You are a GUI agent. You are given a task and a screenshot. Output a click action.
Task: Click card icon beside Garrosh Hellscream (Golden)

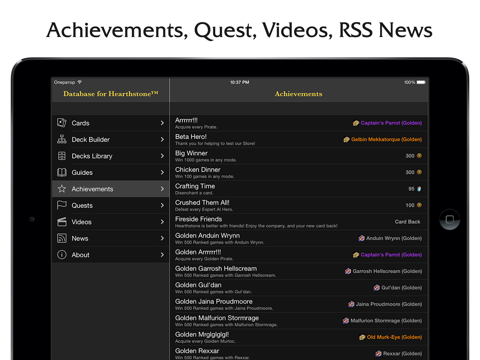pos(348,271)
